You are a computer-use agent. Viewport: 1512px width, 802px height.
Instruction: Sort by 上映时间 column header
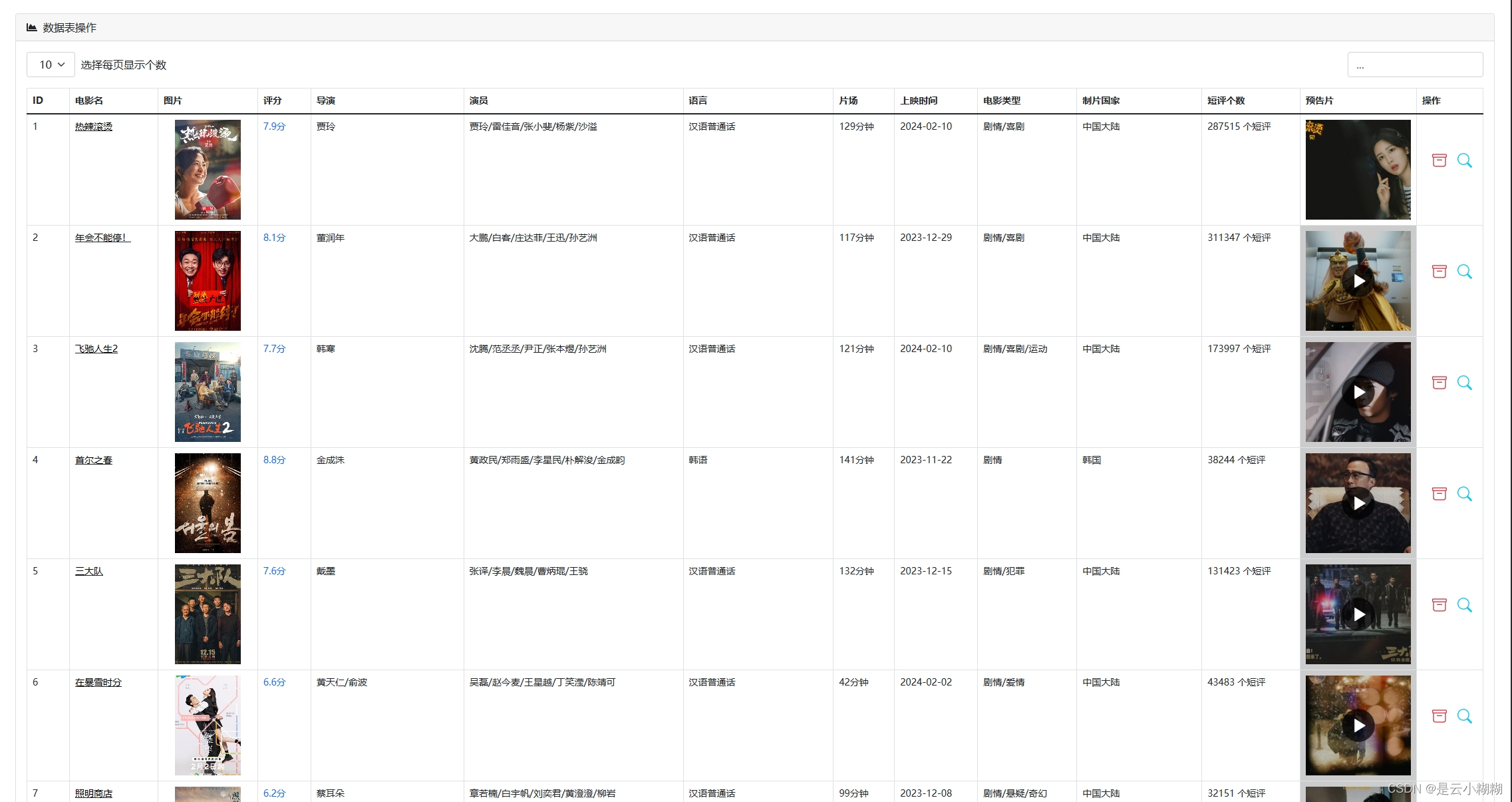pyautogui.click(x=919, y=100)
